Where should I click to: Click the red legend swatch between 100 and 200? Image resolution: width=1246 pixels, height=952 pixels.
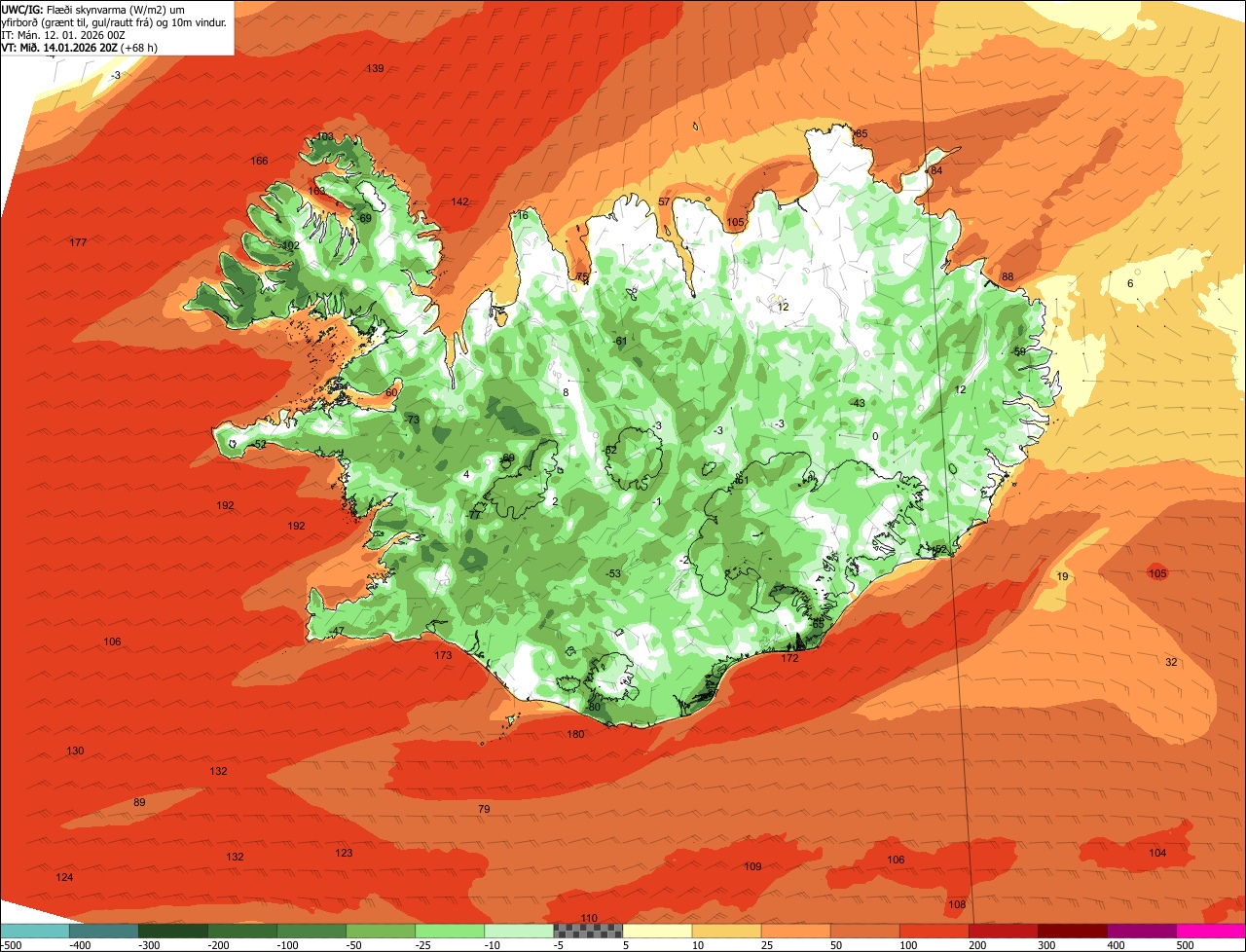pyautogui.click(x=934, y=931)
